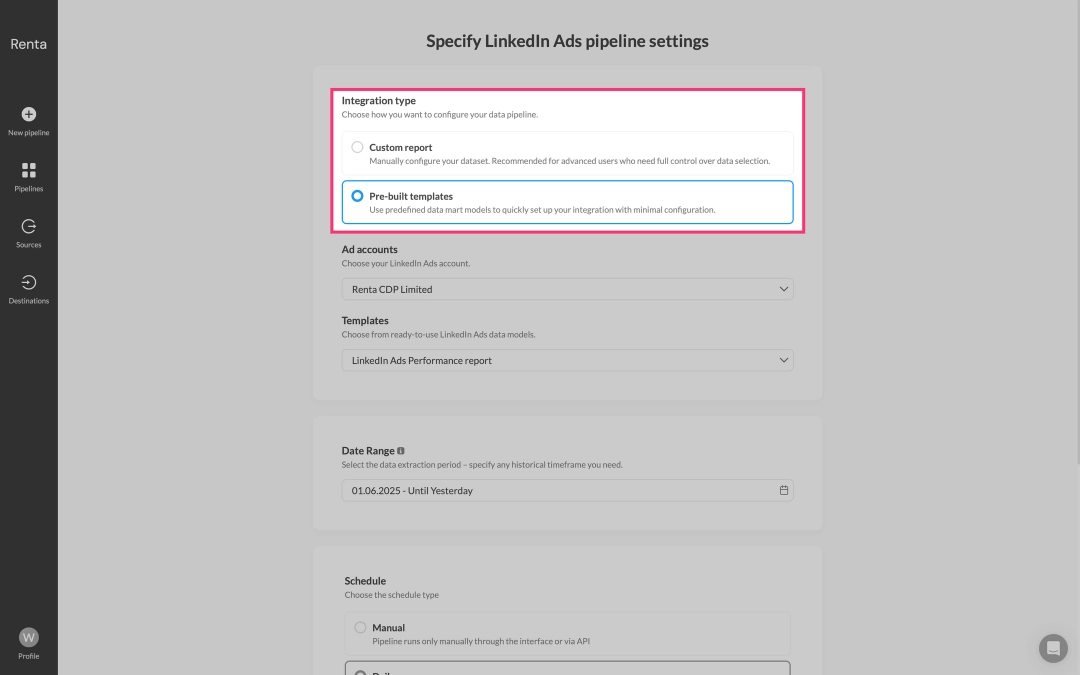
Task: Click the New pipeline sidebar label
Action: (x=29, y=133)
